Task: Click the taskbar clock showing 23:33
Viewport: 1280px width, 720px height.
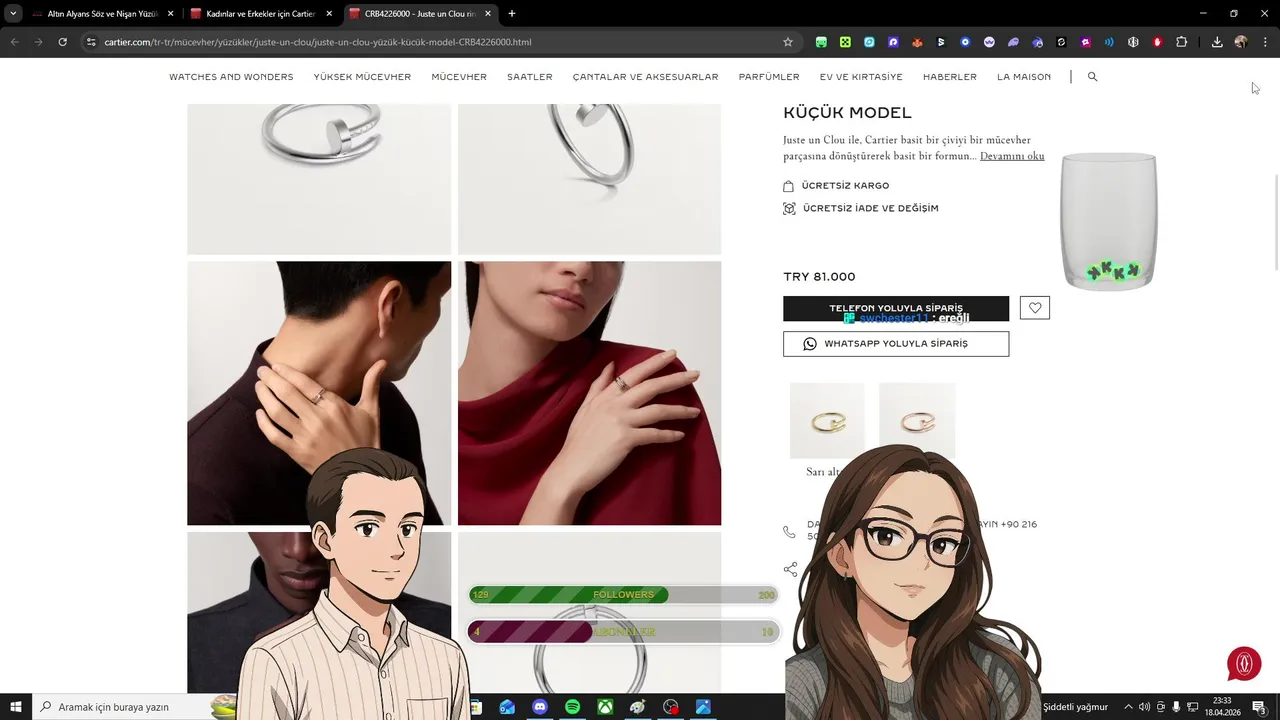Action: pos(1222,707)
